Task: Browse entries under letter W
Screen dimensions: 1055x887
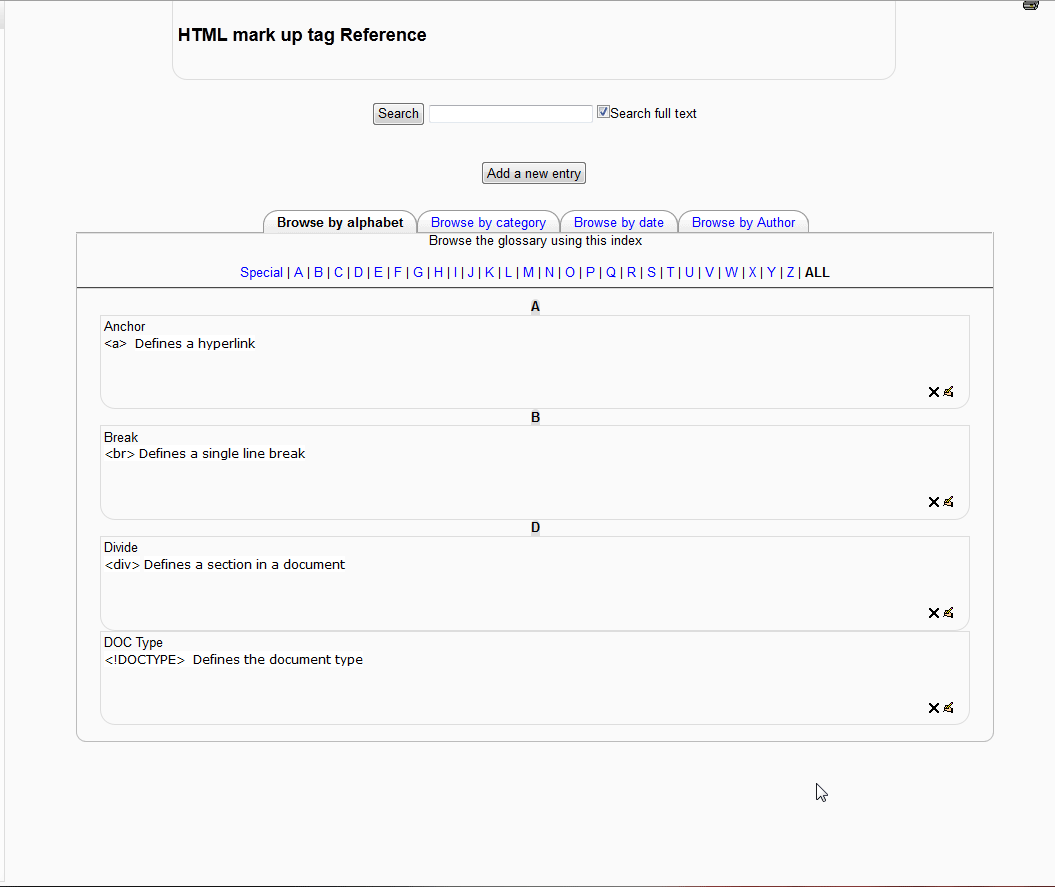Action: tap(731, 272)
